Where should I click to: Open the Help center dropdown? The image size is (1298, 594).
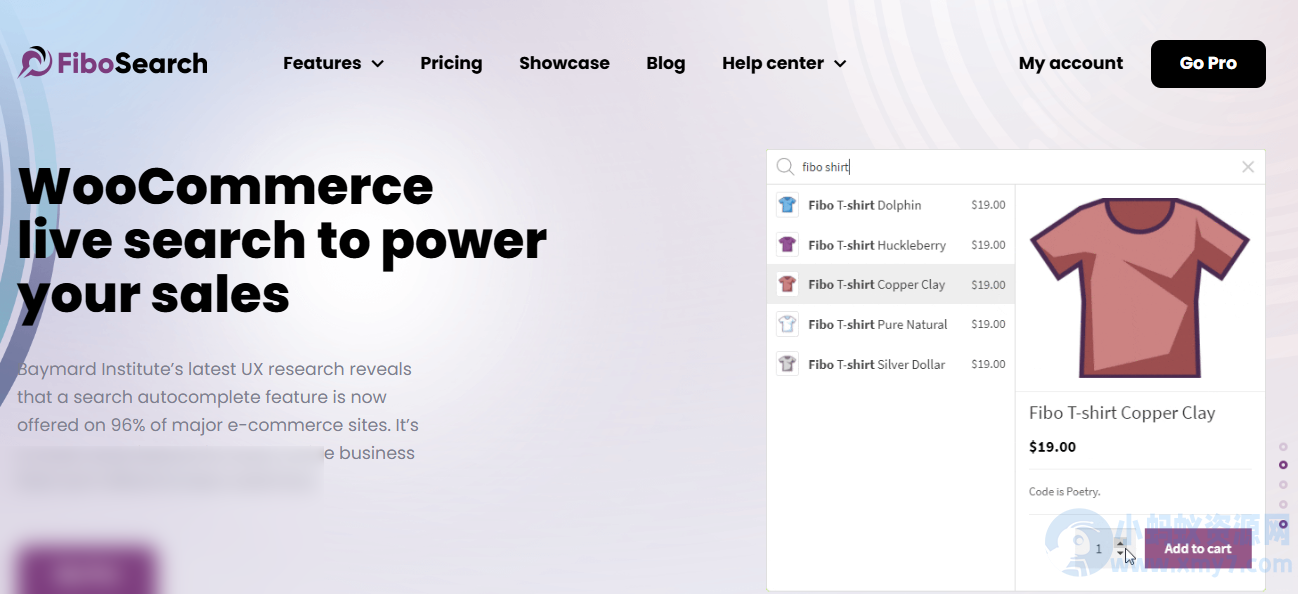point(784,63)
